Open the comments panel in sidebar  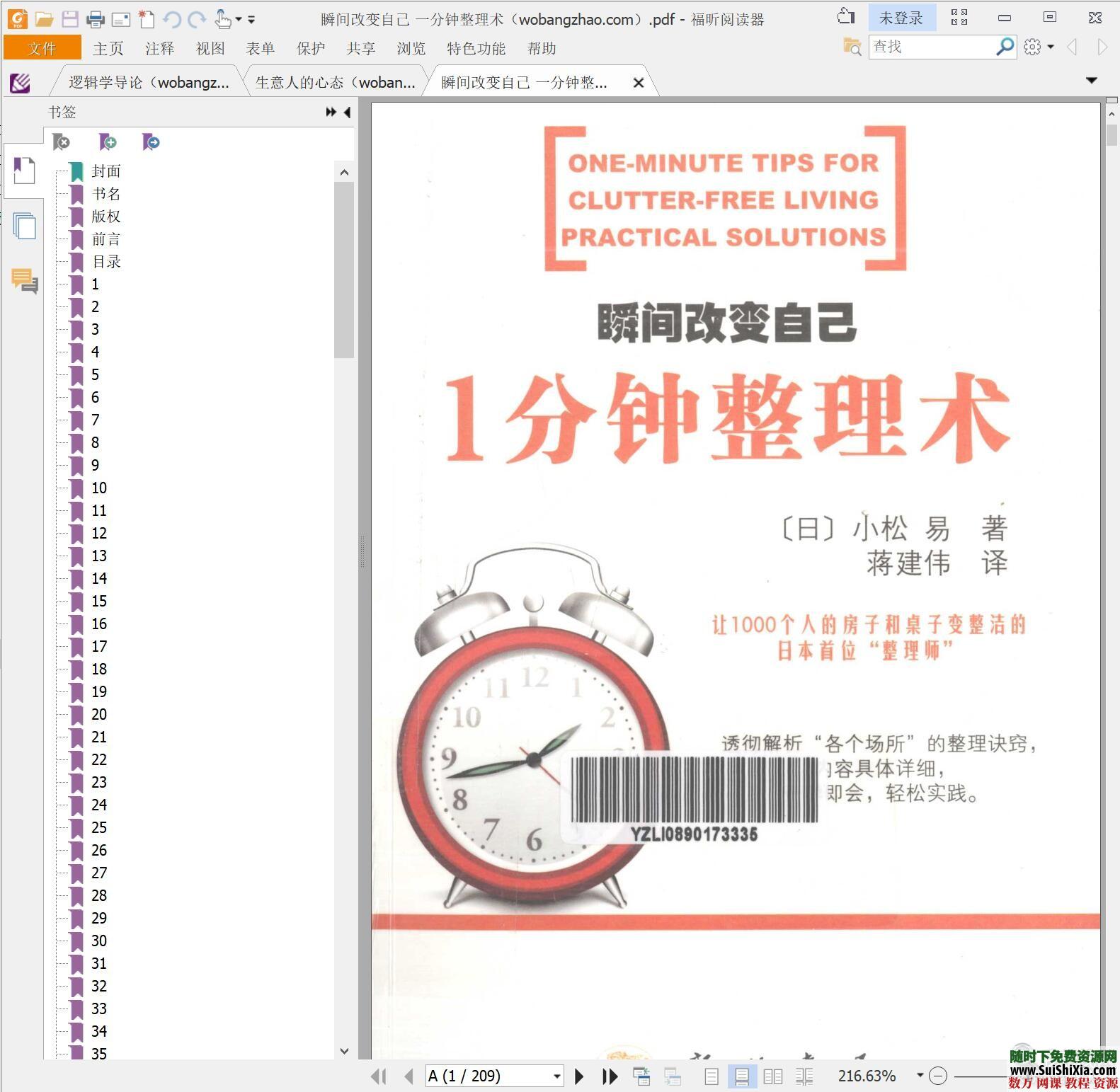coord(24,281)
